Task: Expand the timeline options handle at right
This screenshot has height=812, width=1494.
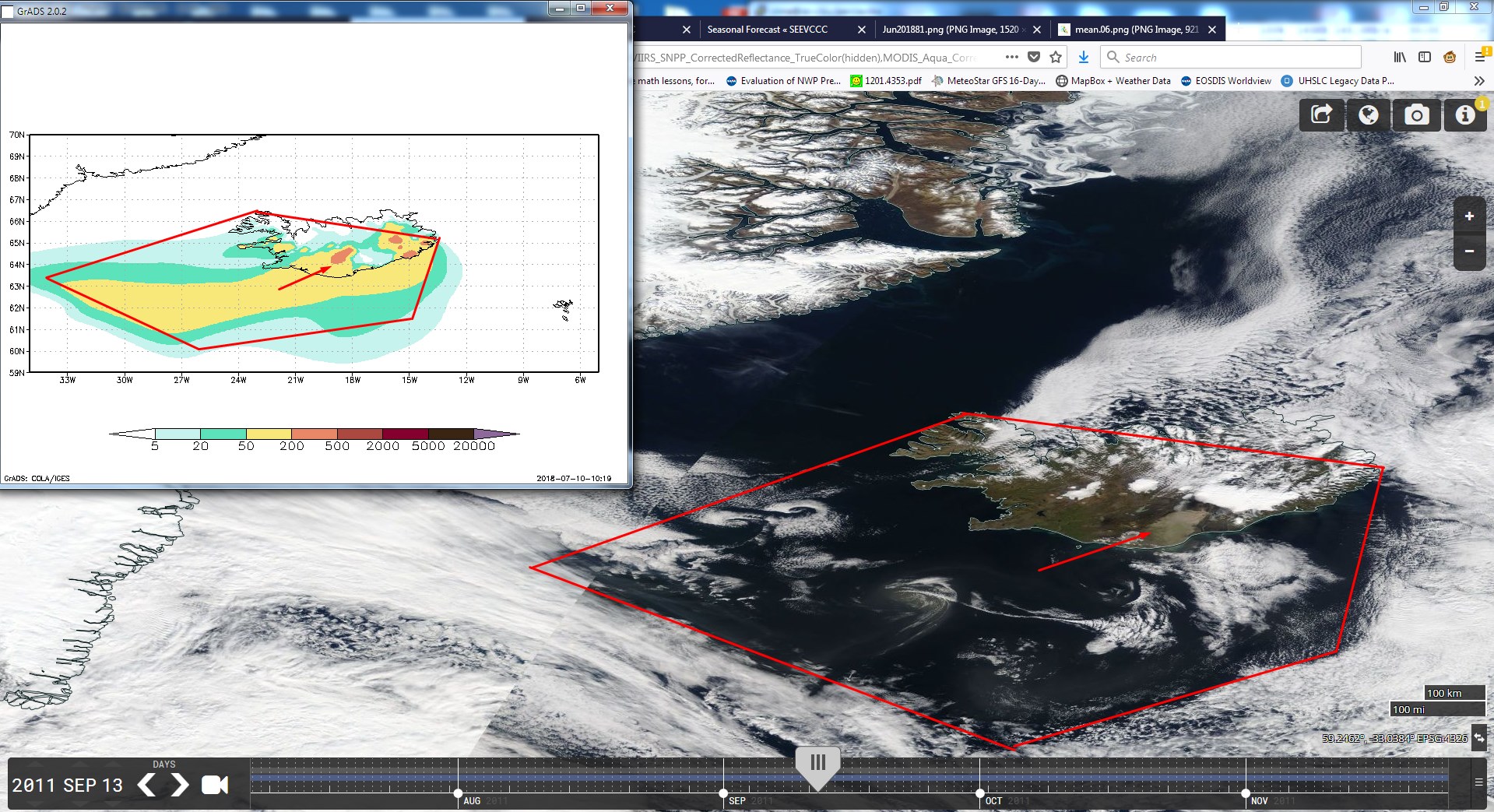Action: pos(1478,782)
